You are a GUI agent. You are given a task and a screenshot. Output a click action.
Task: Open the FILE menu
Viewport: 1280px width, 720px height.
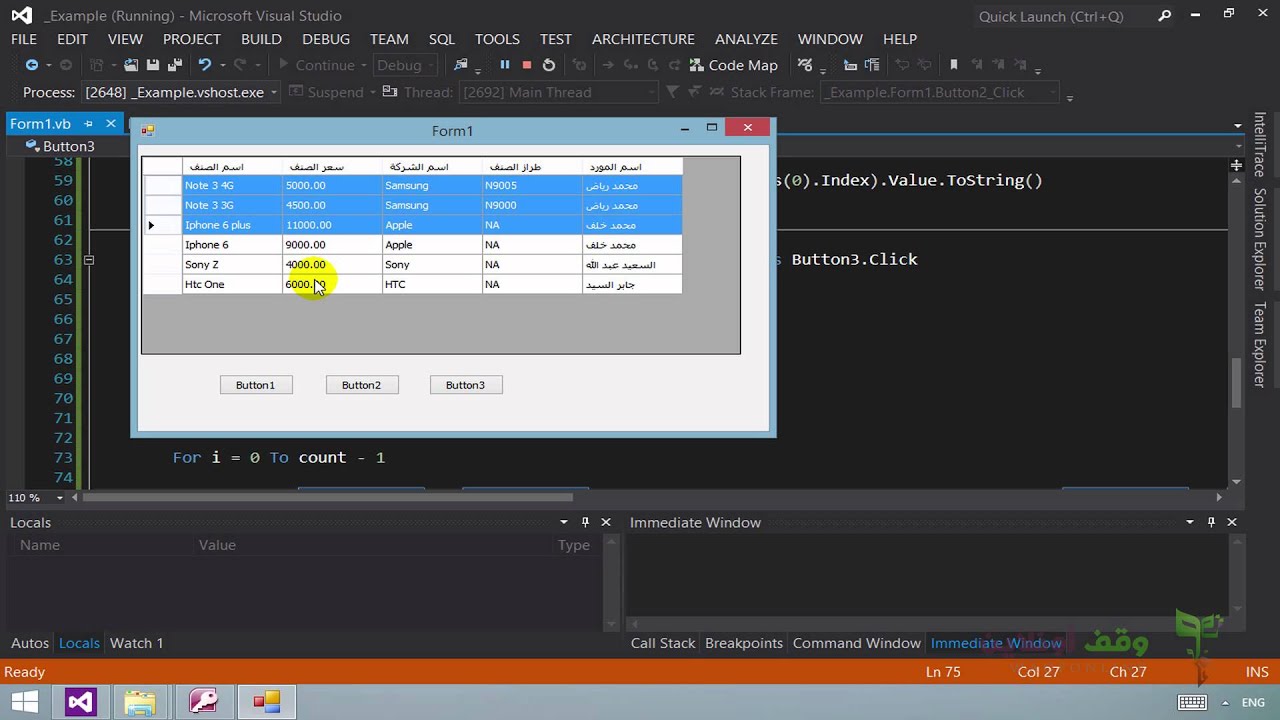pos(24,39)
